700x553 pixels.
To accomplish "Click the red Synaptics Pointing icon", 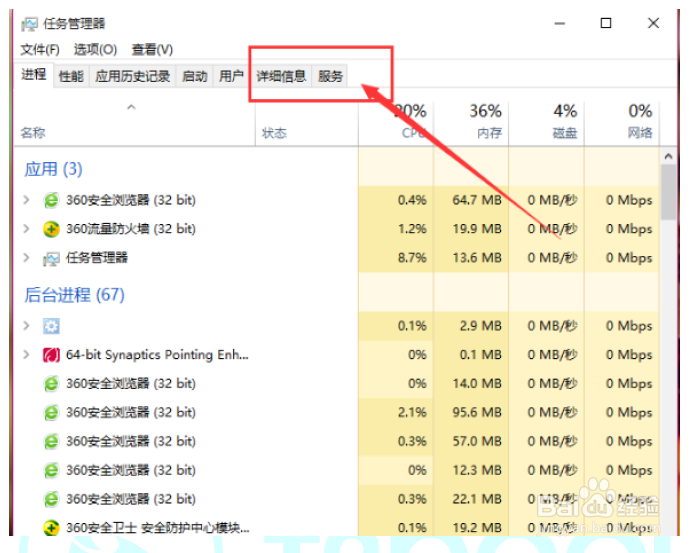I will 51,355.
